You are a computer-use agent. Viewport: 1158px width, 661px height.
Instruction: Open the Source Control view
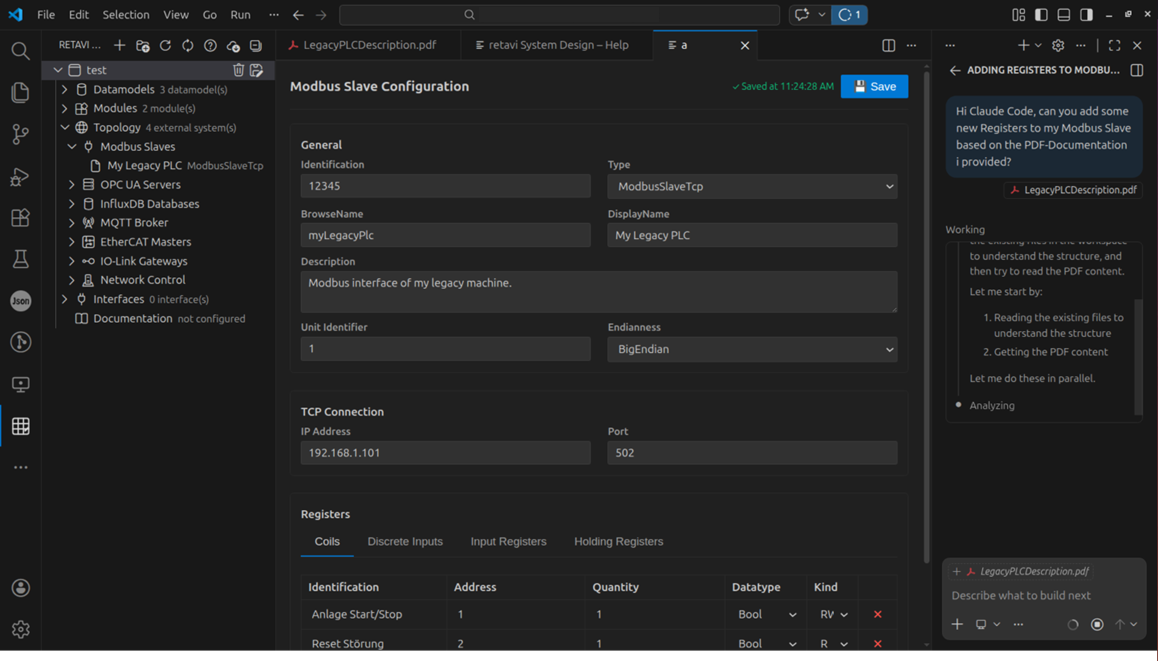coord(21,134)
